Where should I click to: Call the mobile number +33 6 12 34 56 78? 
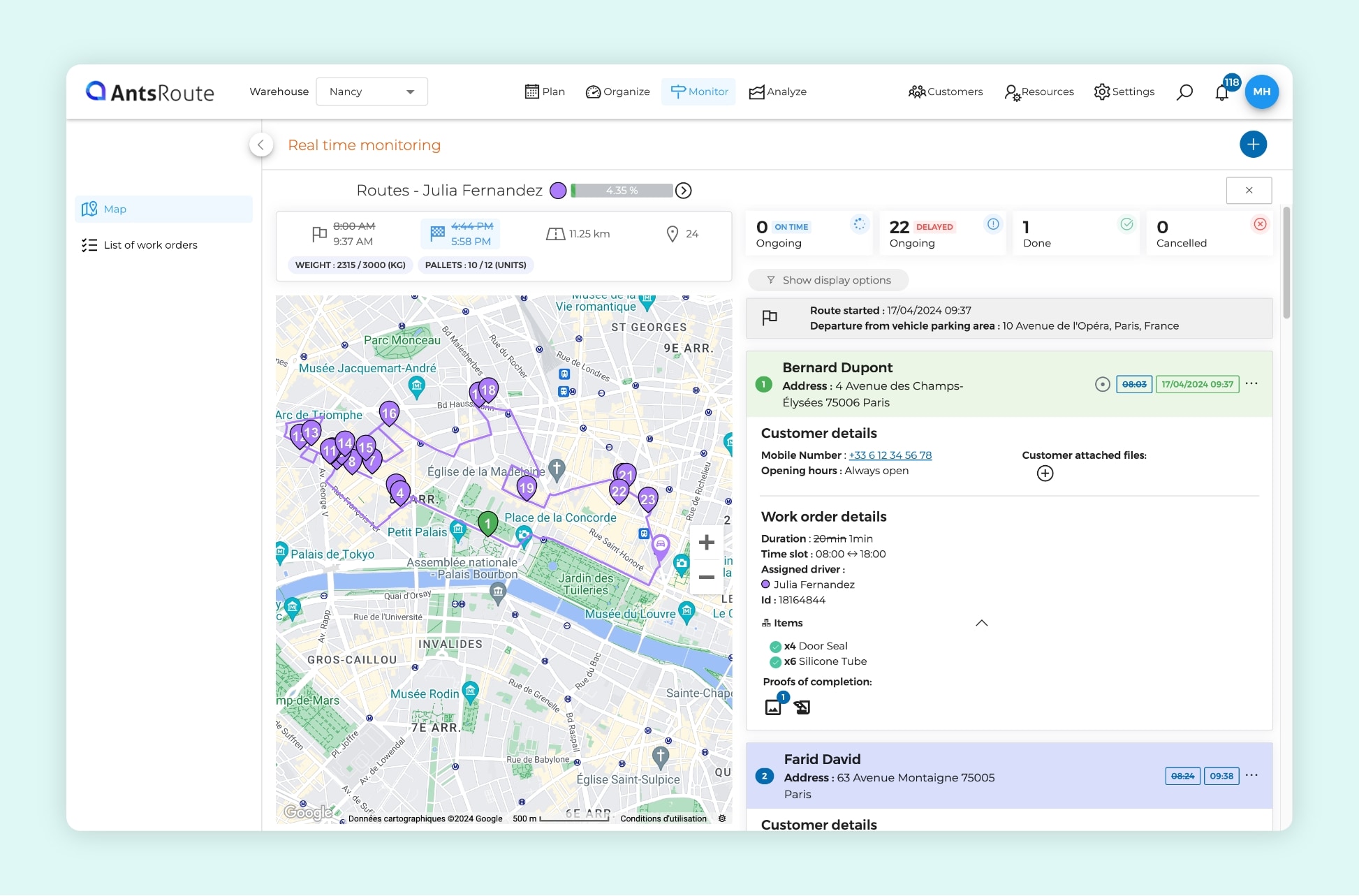(x=890, y=455)
